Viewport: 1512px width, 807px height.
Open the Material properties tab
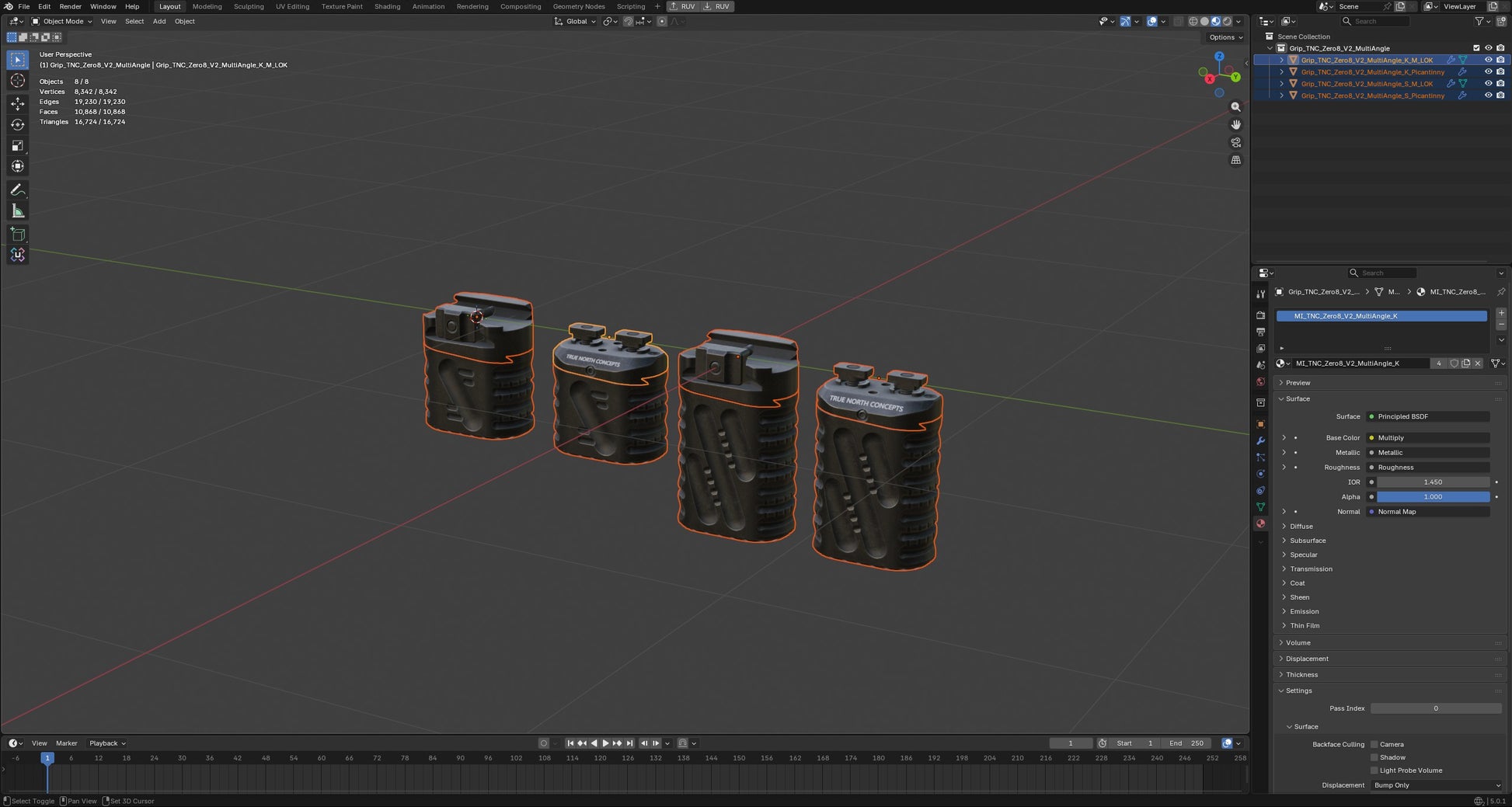(x=1260, y=524)
